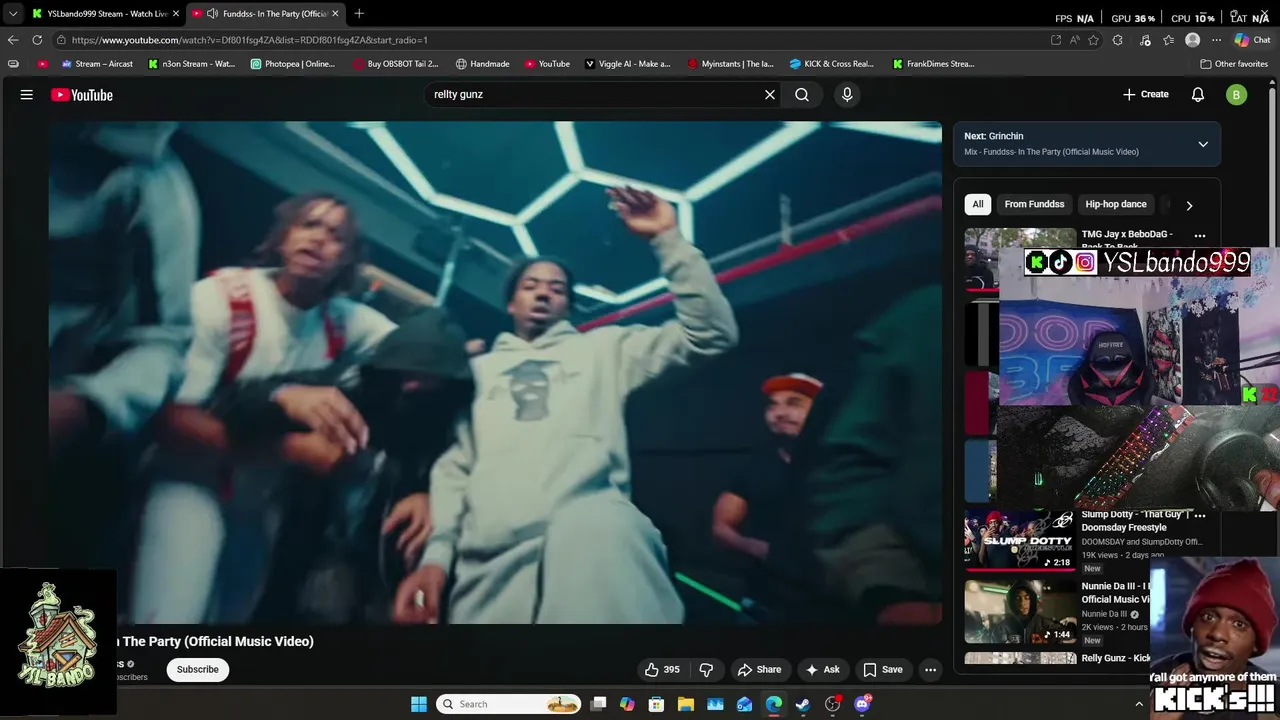This screenshot has width=1280, height=720.
Task: Show more filter chips with right arrow
Action: (1189, 205)
